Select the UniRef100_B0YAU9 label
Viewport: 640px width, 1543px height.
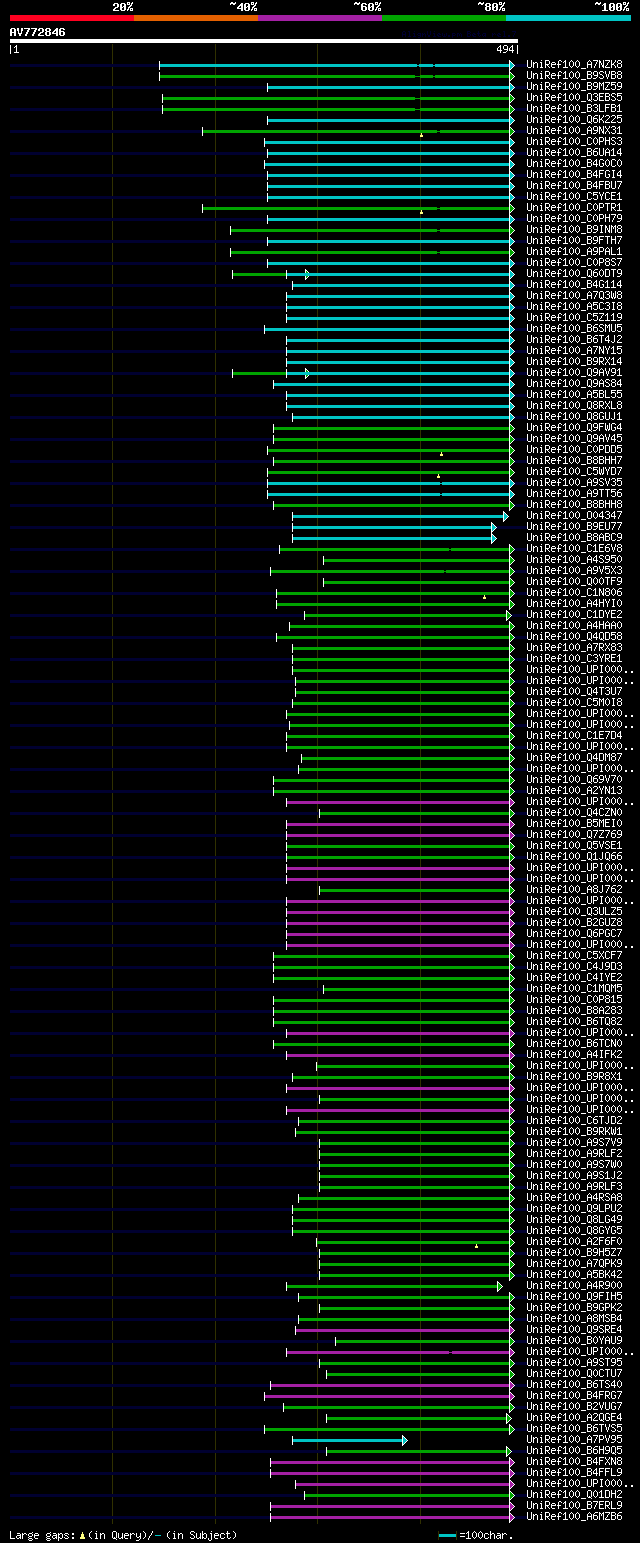[575, 1340]
